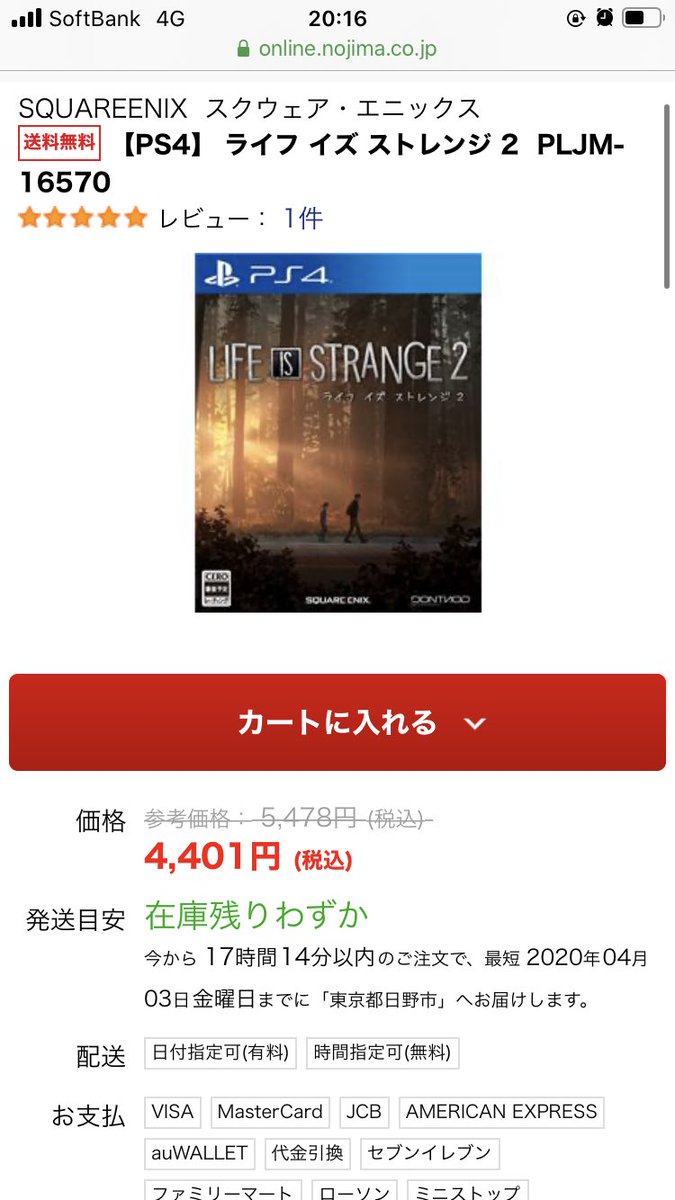Tap the lock icon beside the URL
This screenshot has height=1200, width=675.
click(x=243, y=48)
